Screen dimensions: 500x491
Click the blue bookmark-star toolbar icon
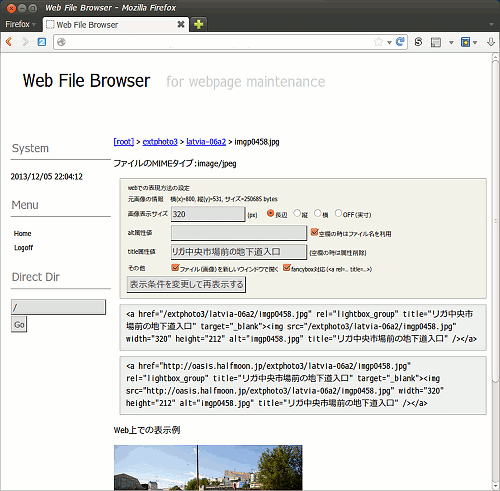point(465,42)
